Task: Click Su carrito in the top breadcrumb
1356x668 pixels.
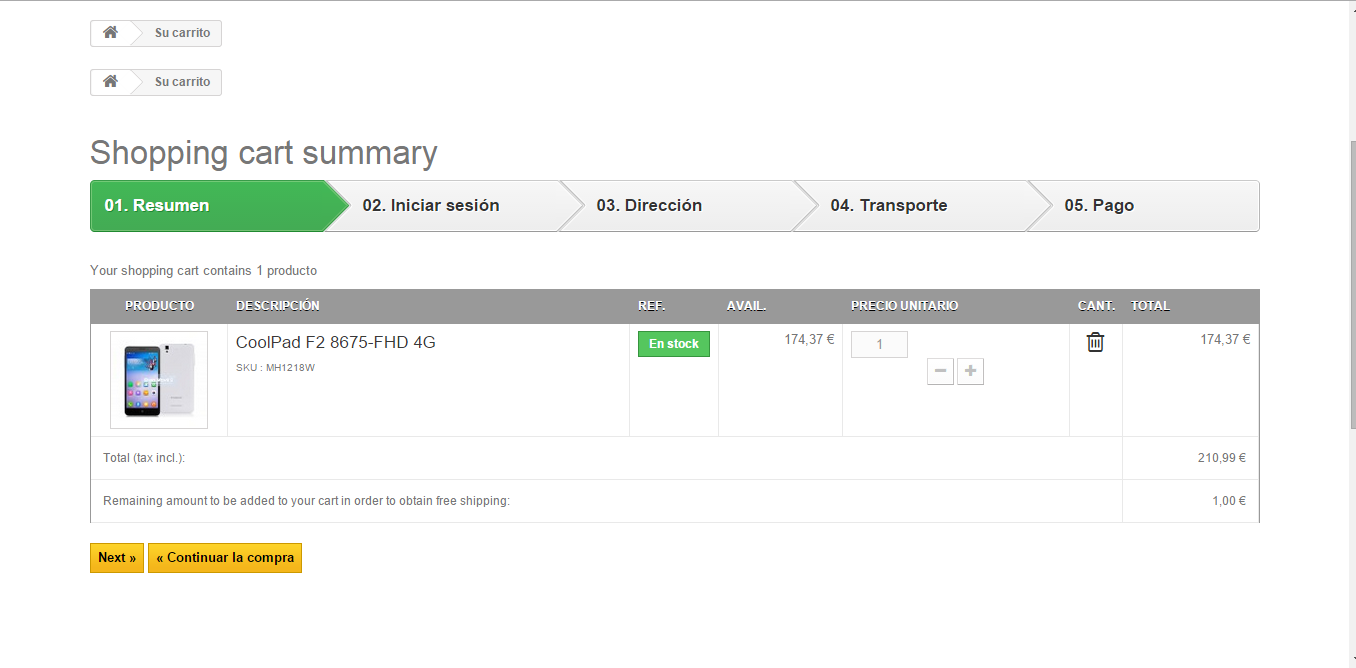Action: [x=182, y=33]
